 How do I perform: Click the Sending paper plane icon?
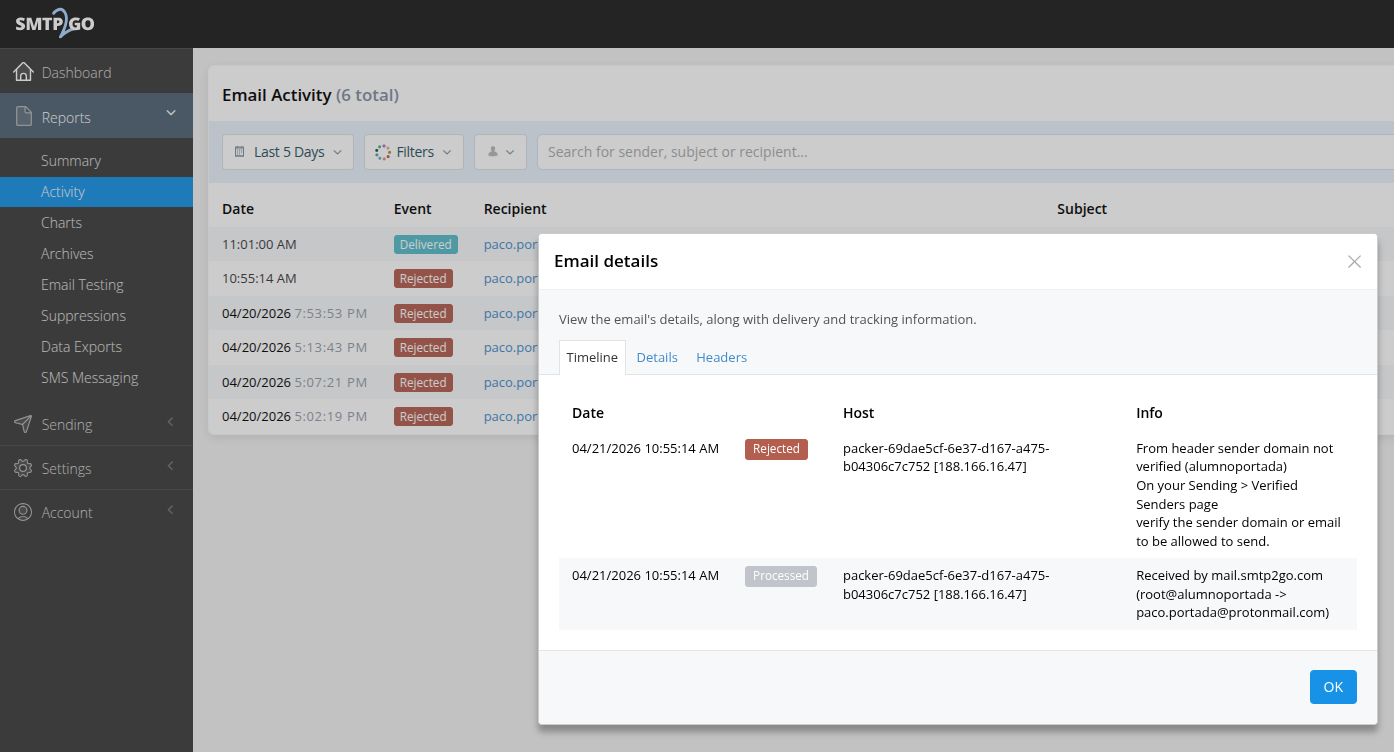pos(23,424)
